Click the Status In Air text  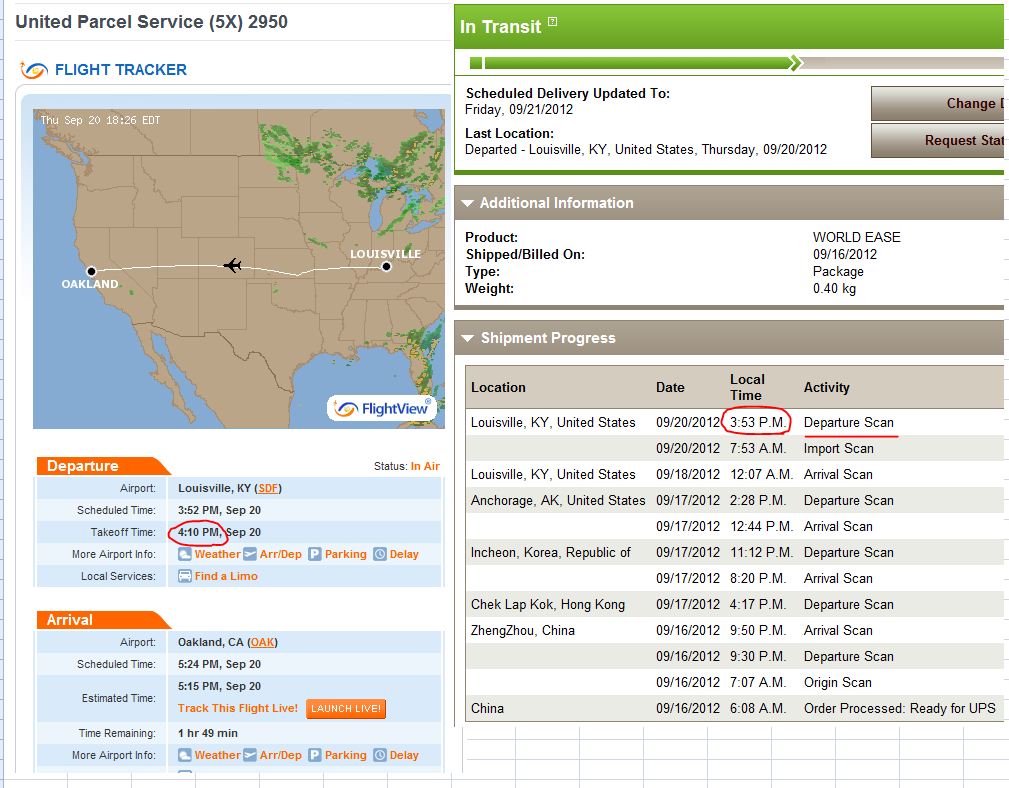click(x=407, y=466)
